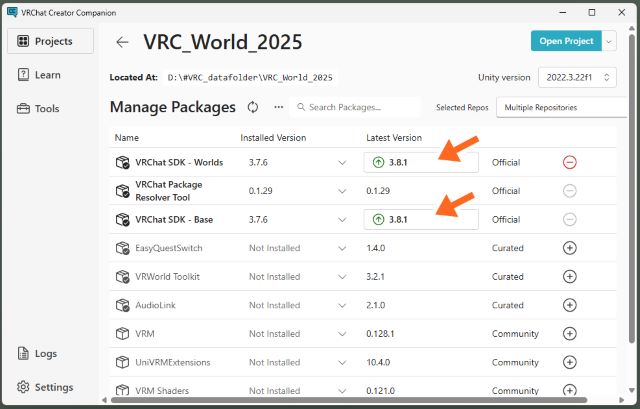Click the package icon for VRChat SDK - Worlds

point(122,162)
